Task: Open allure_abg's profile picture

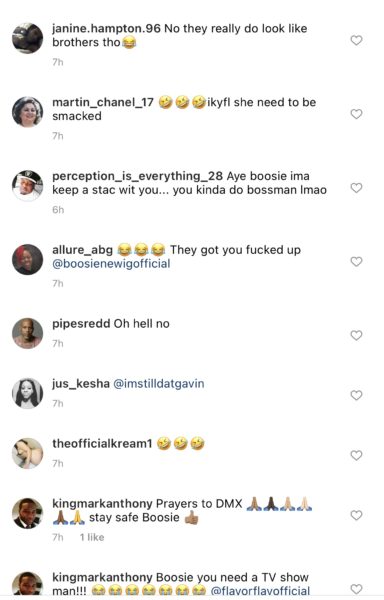Action: (x=28, y=259)
